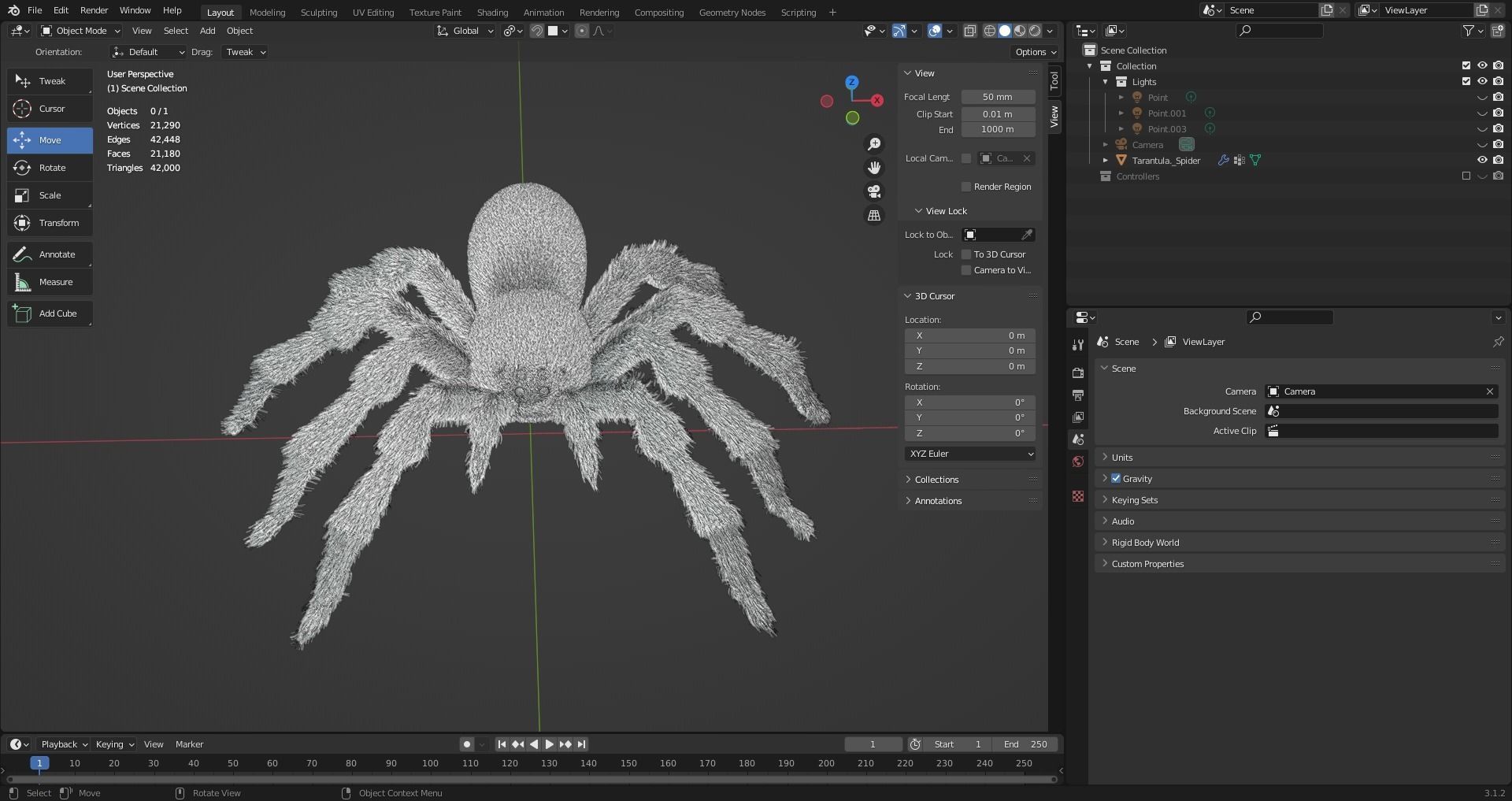Enable Lock Camera to View checkbox

pos(966,270)
